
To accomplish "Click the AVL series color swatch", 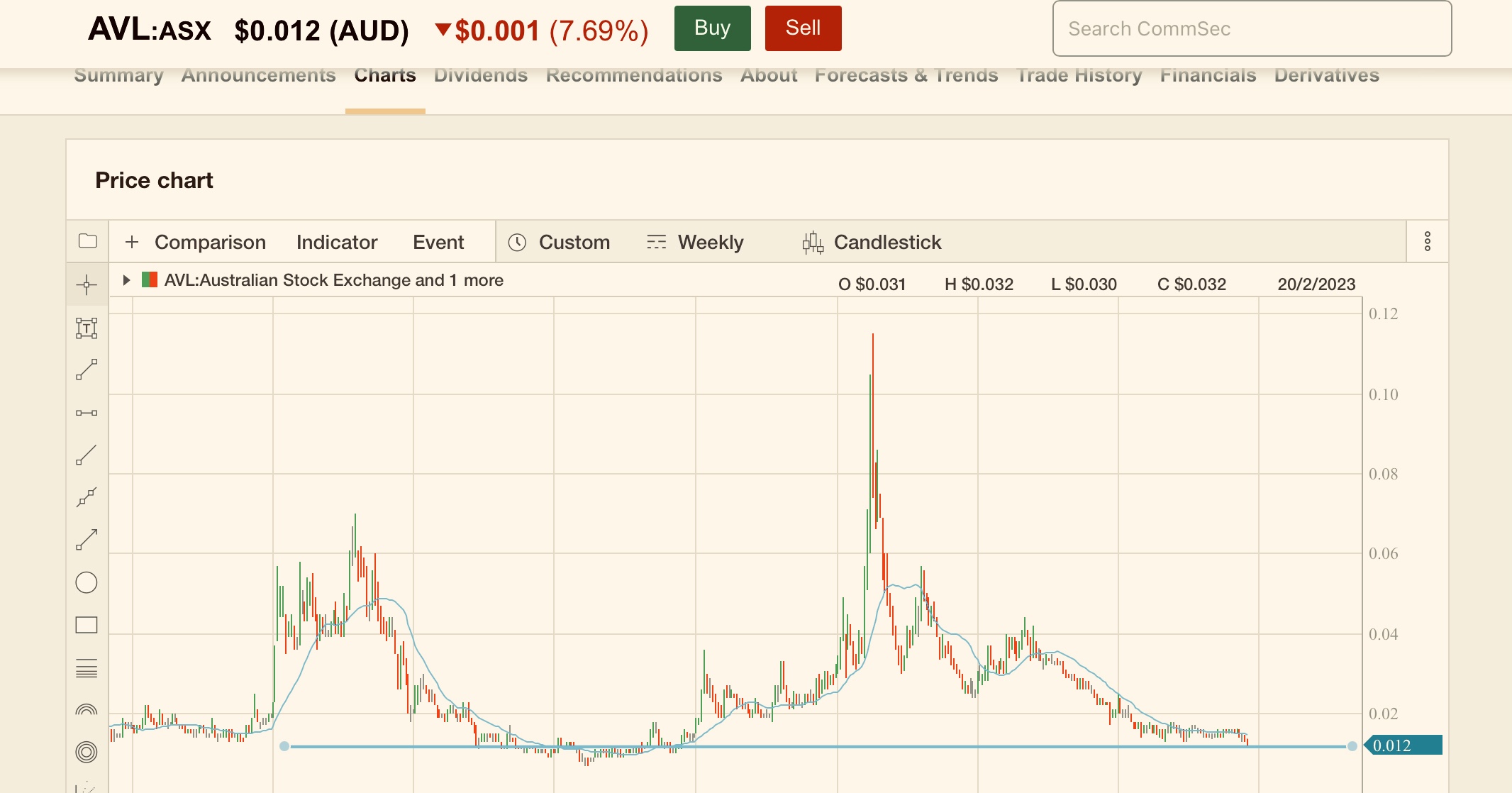I will 150,280.
